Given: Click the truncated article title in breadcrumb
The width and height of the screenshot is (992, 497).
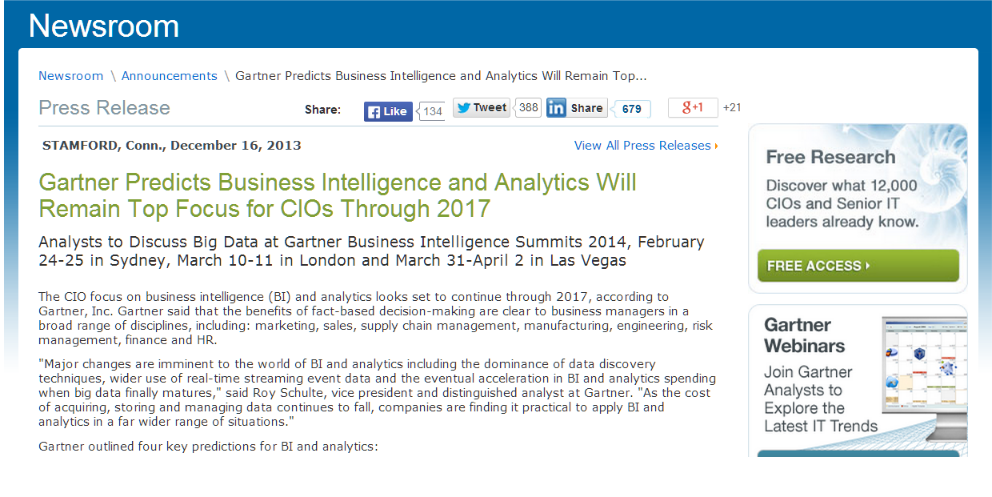Looking at the screenshot, I should (441, 76).
